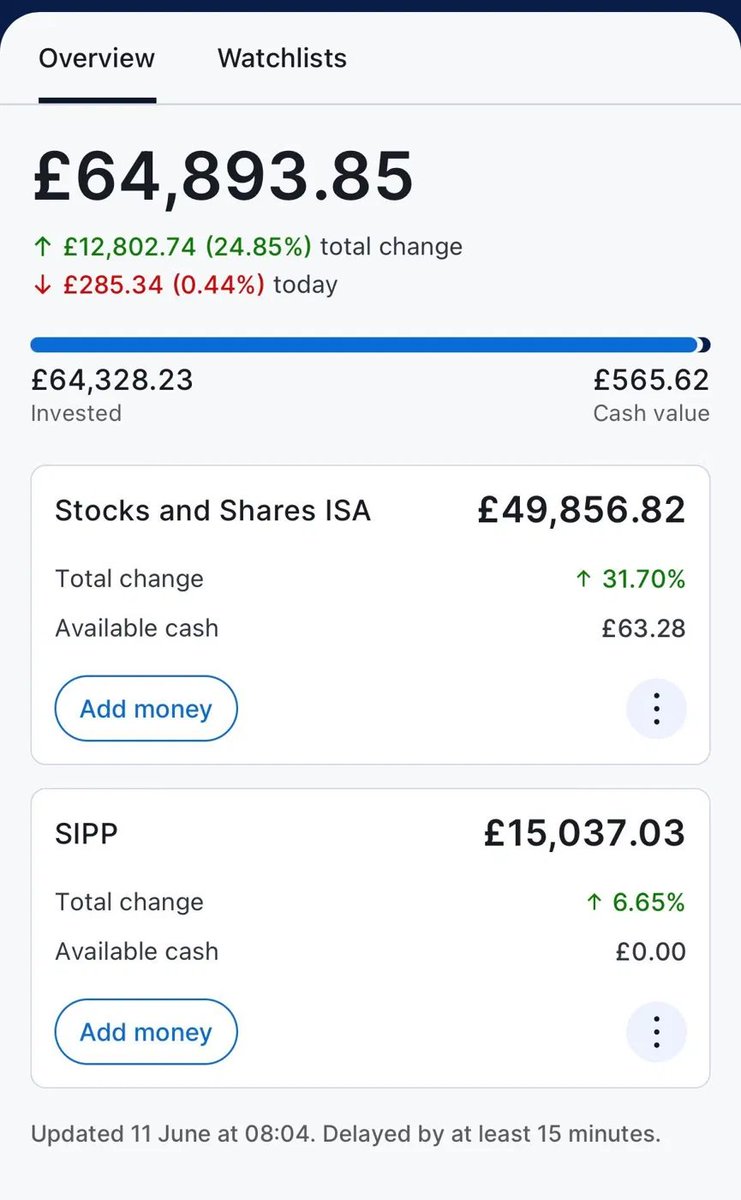Click the dark cash portion of the bar
Screen dimensions: 741x1200
coord(704,345)
